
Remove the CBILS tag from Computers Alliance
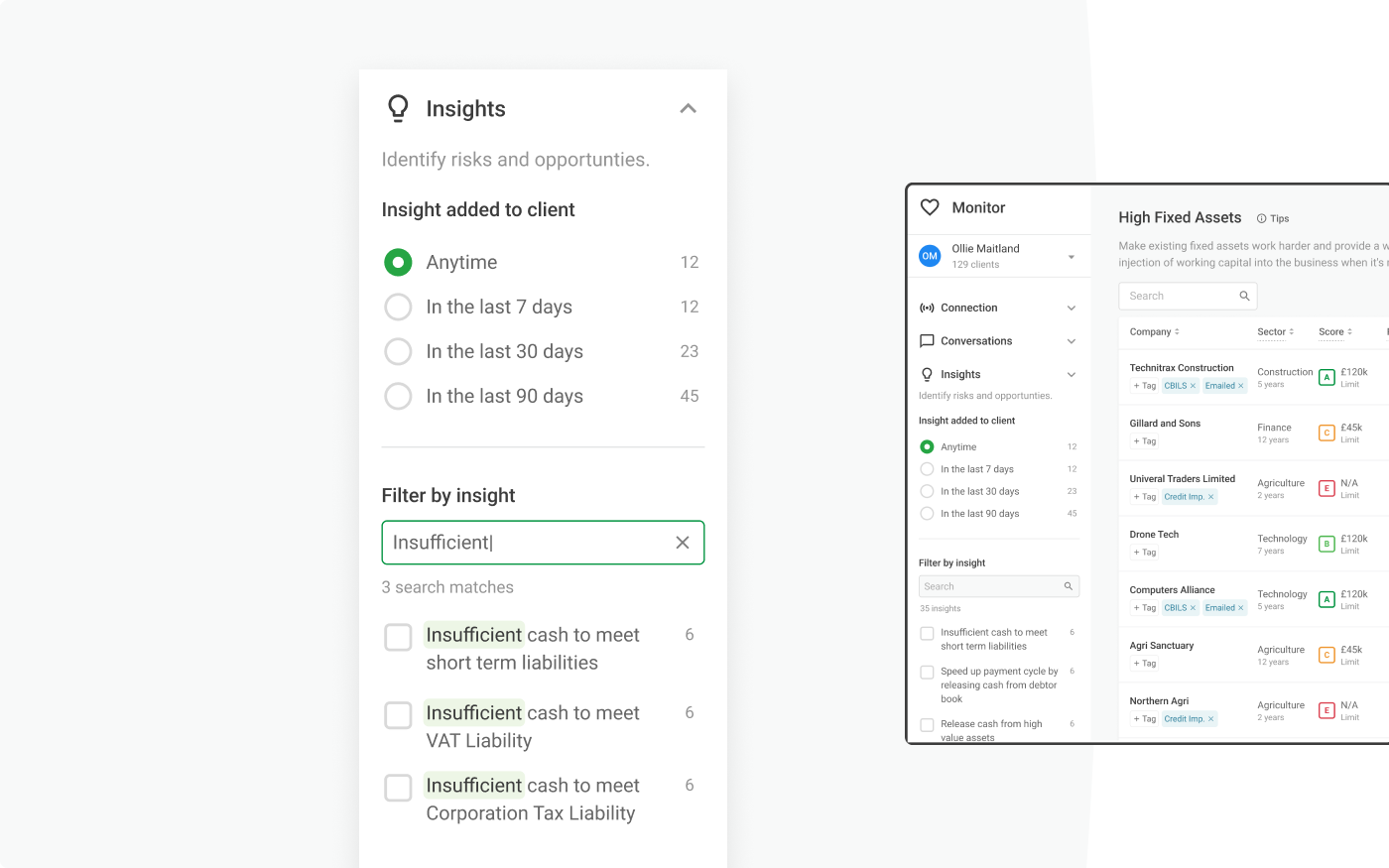(x=1193, y=608)
